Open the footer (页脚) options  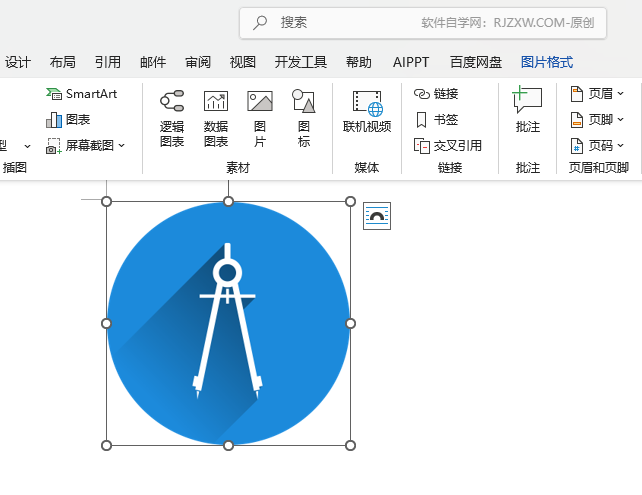coord(597,120)
